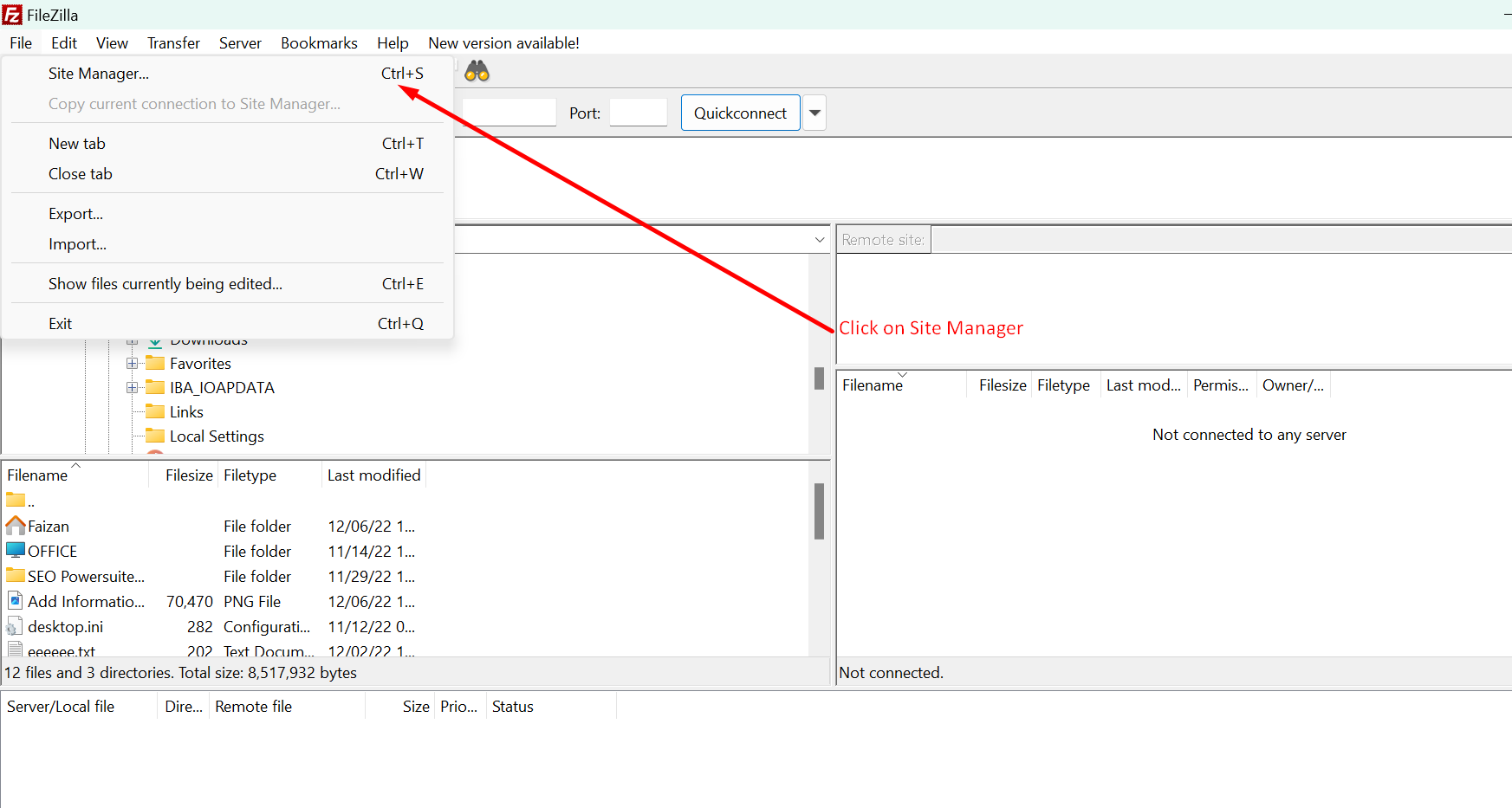Click the Local Settings folder icon
1512x808 pixels.
[x=155, y=436]
